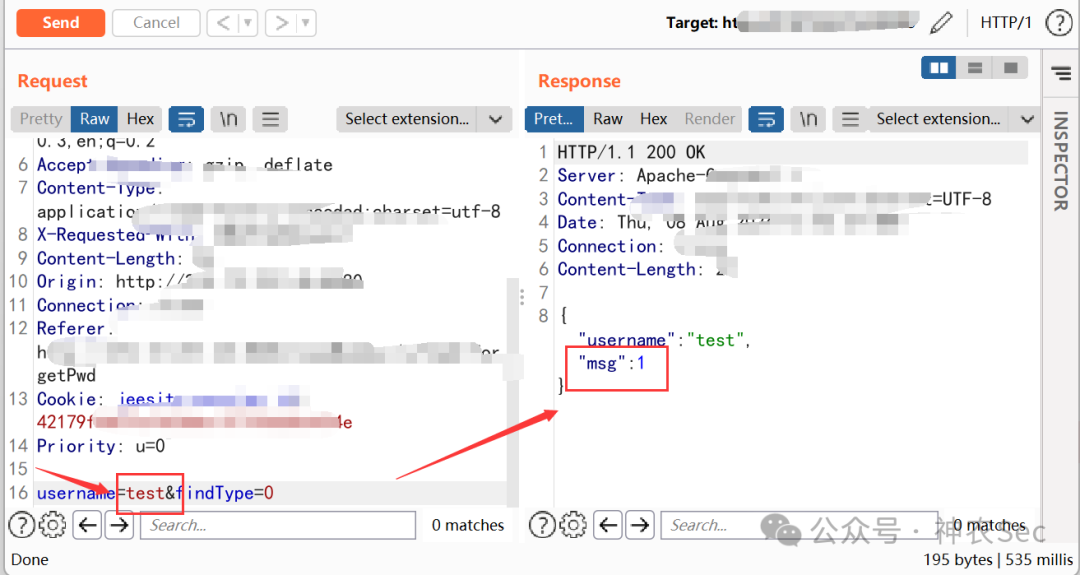Click the Server: Apache response header
Screen dimensions: 1080x575
coord(678,176)
